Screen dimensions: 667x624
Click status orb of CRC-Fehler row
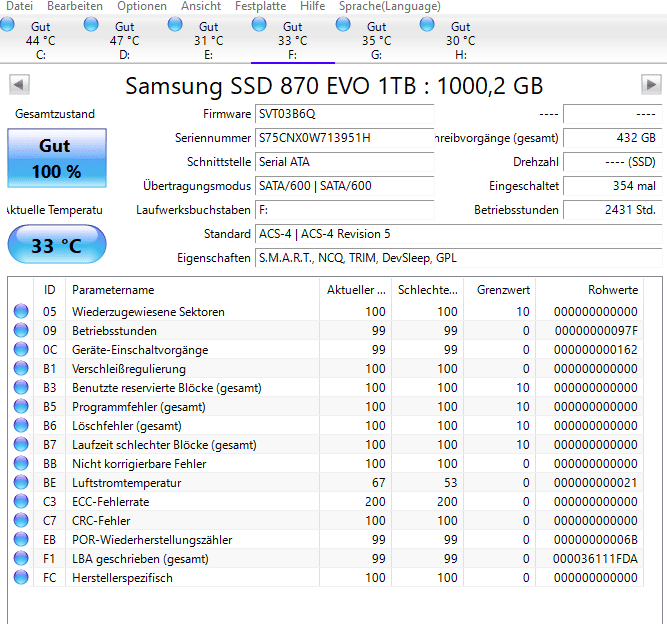point(21,520)
